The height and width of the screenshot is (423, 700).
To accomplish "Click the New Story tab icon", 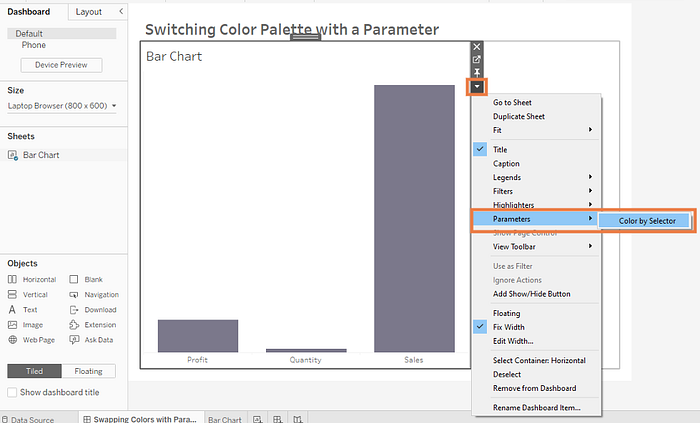I will [x=298, y=419].
